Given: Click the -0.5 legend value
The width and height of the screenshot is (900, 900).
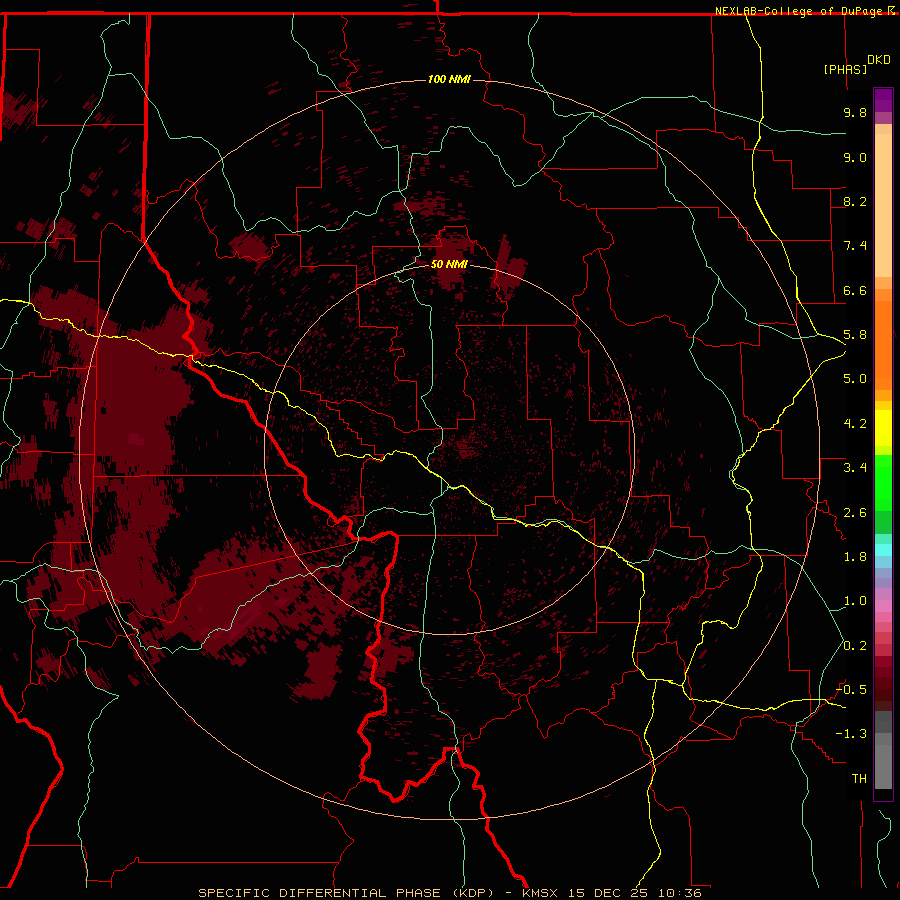Looking at the screenshot, I should click(x=851, y=690).
